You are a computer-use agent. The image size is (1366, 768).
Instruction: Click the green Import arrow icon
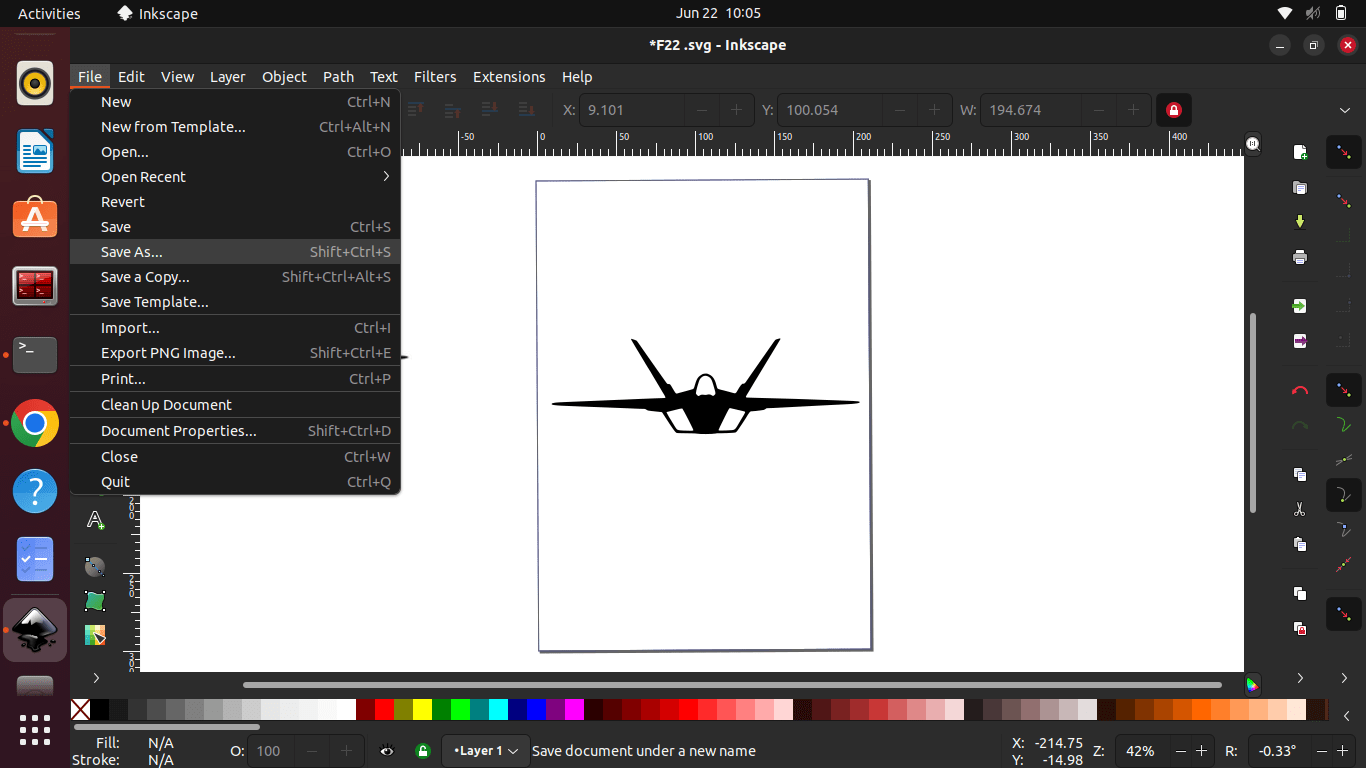click(1299, 305)
